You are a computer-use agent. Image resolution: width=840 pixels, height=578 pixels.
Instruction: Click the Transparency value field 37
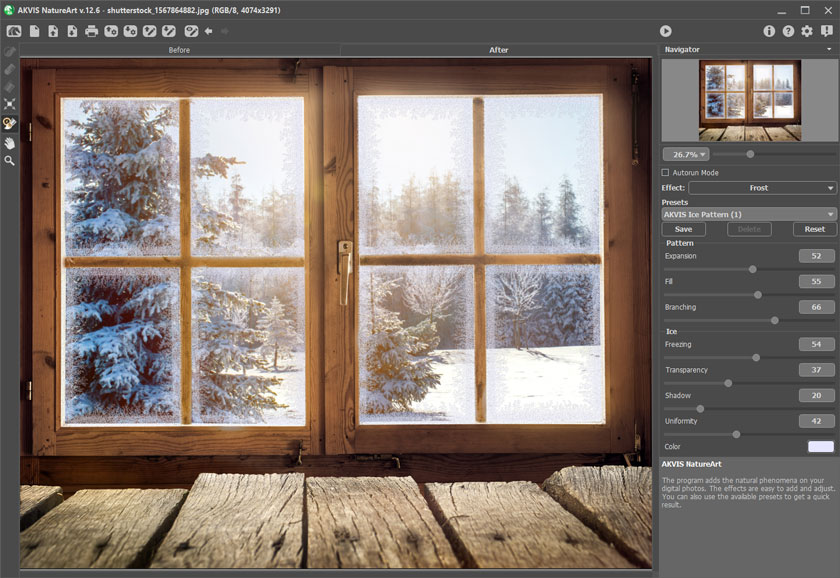(x=816, y=370)
